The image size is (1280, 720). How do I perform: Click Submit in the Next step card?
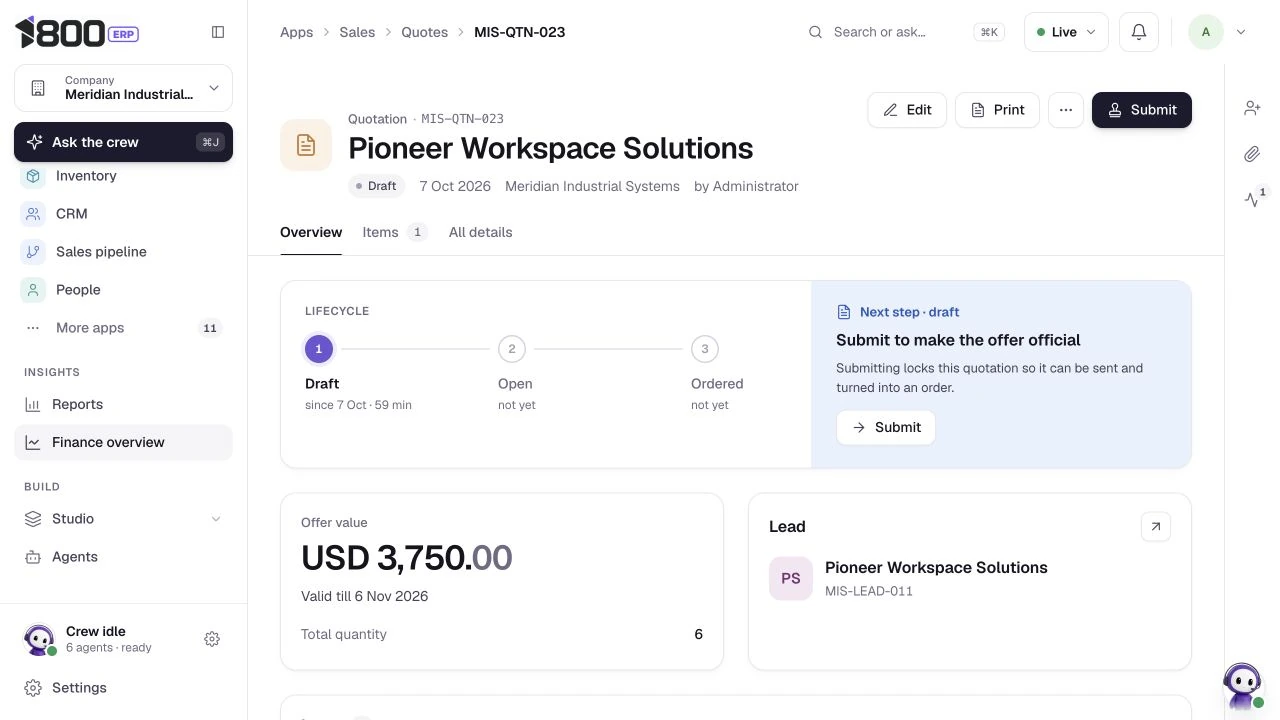886,427
